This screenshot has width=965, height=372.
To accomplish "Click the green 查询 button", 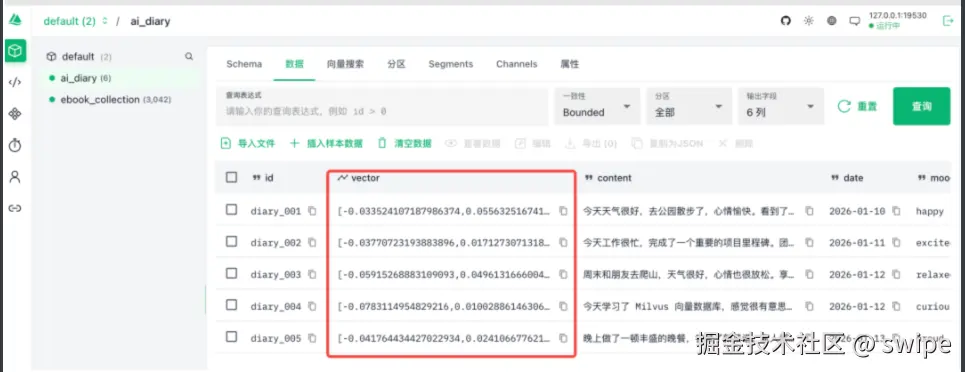I will click(921, 106).
